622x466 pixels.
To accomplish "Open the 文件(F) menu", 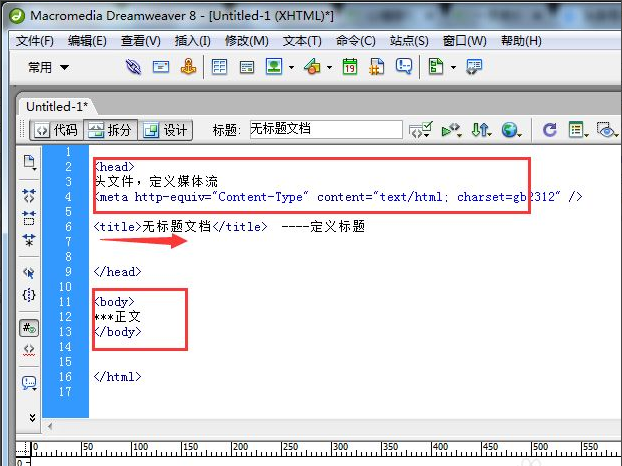I will (35, 41).
